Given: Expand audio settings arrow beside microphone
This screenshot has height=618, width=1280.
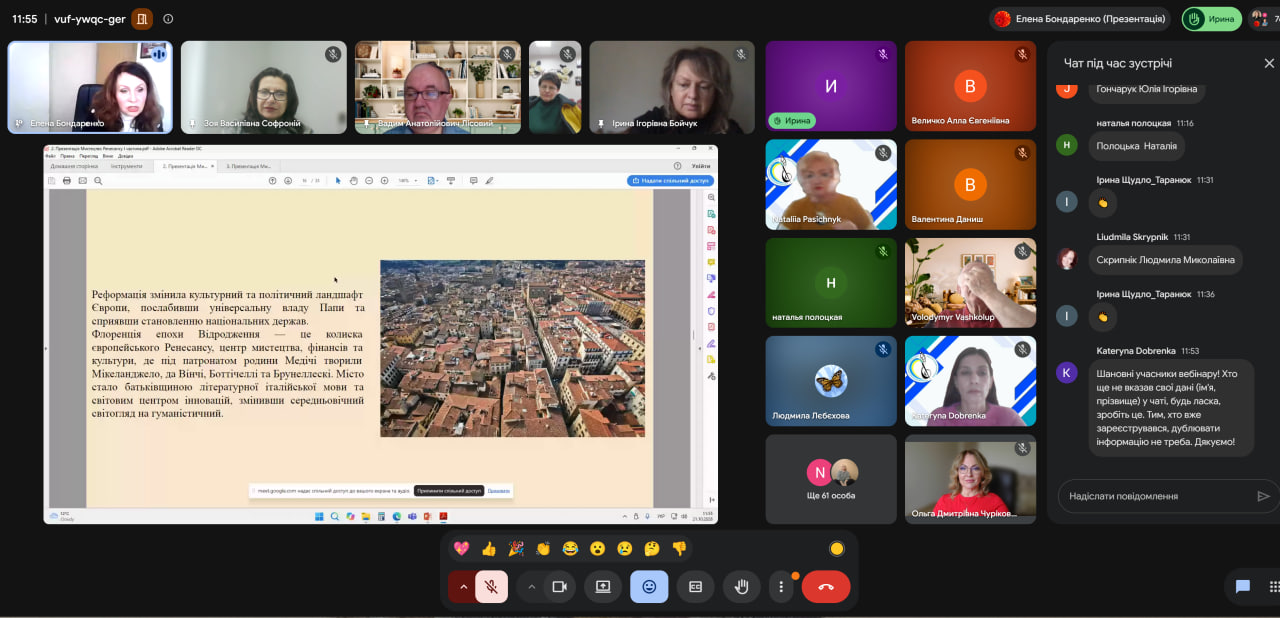Looking at the screenshot, I should point(462,587).
